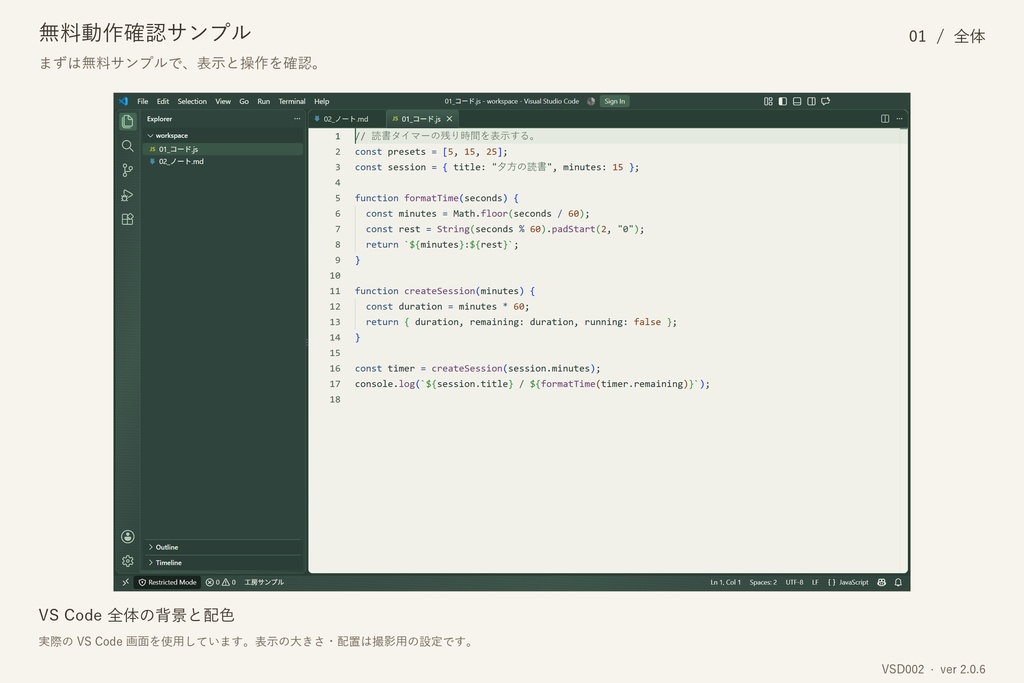1024x683 pixels.
Task: Open the Edit menu
Action: pyautogui.click(x=163, y=101)
